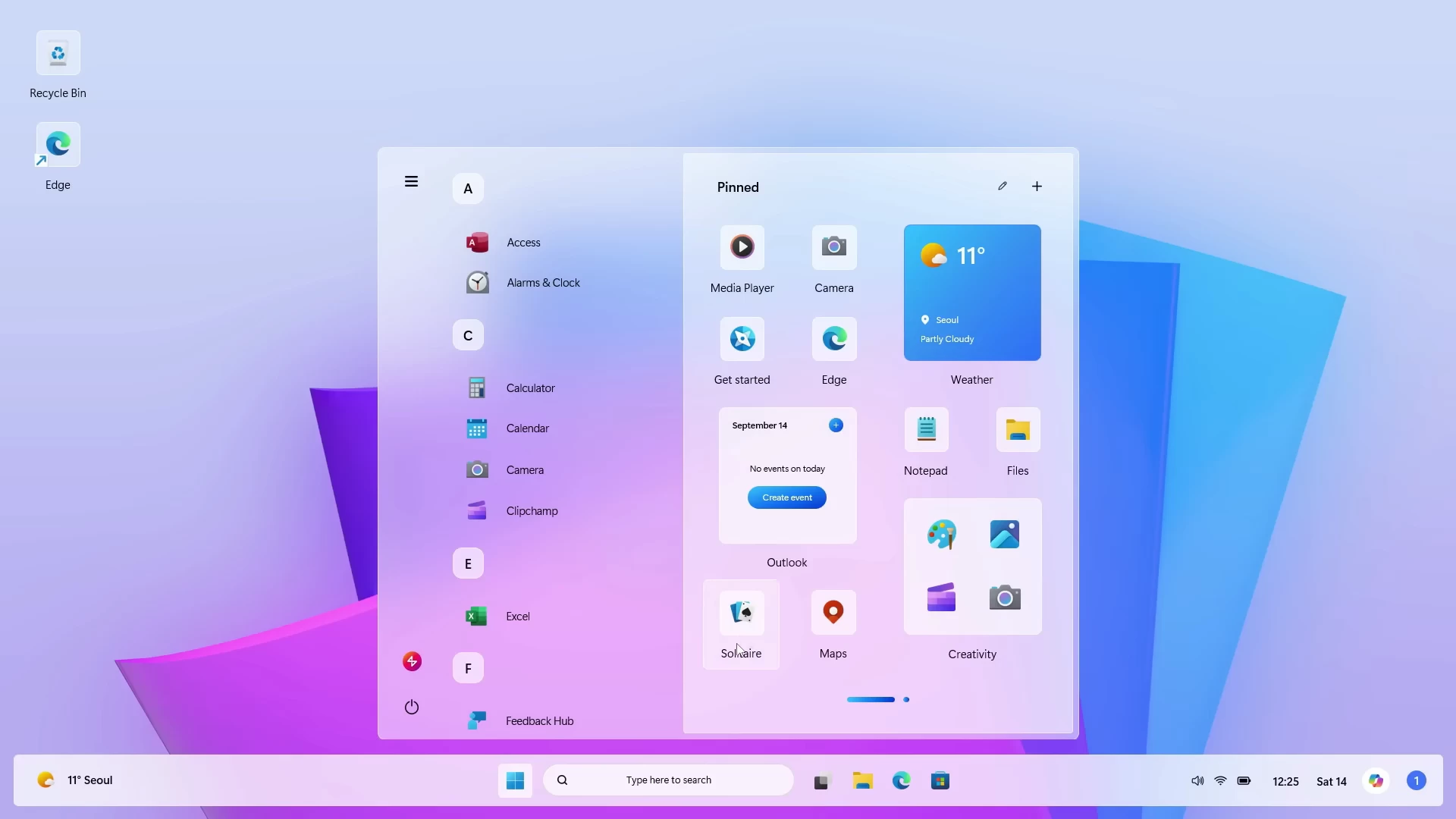
Task: Select the E alphabet section header
Action: click(468, 563)
